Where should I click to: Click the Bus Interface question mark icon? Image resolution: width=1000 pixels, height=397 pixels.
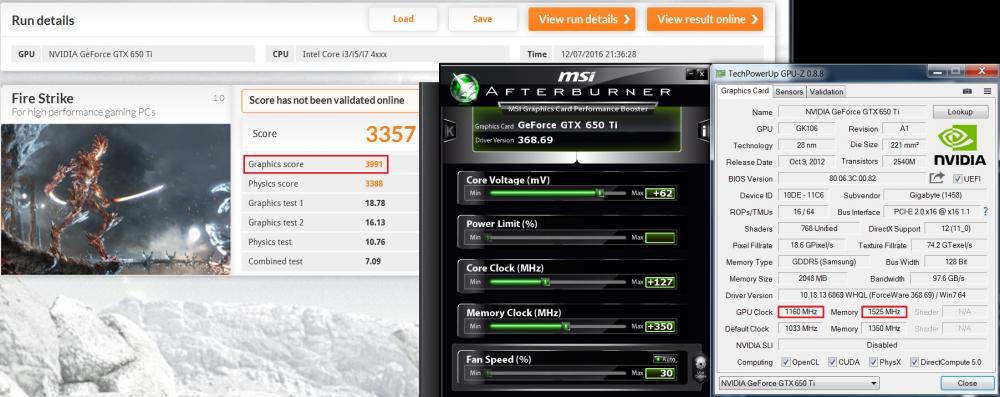pyautogui.click(x=986, y=211)
